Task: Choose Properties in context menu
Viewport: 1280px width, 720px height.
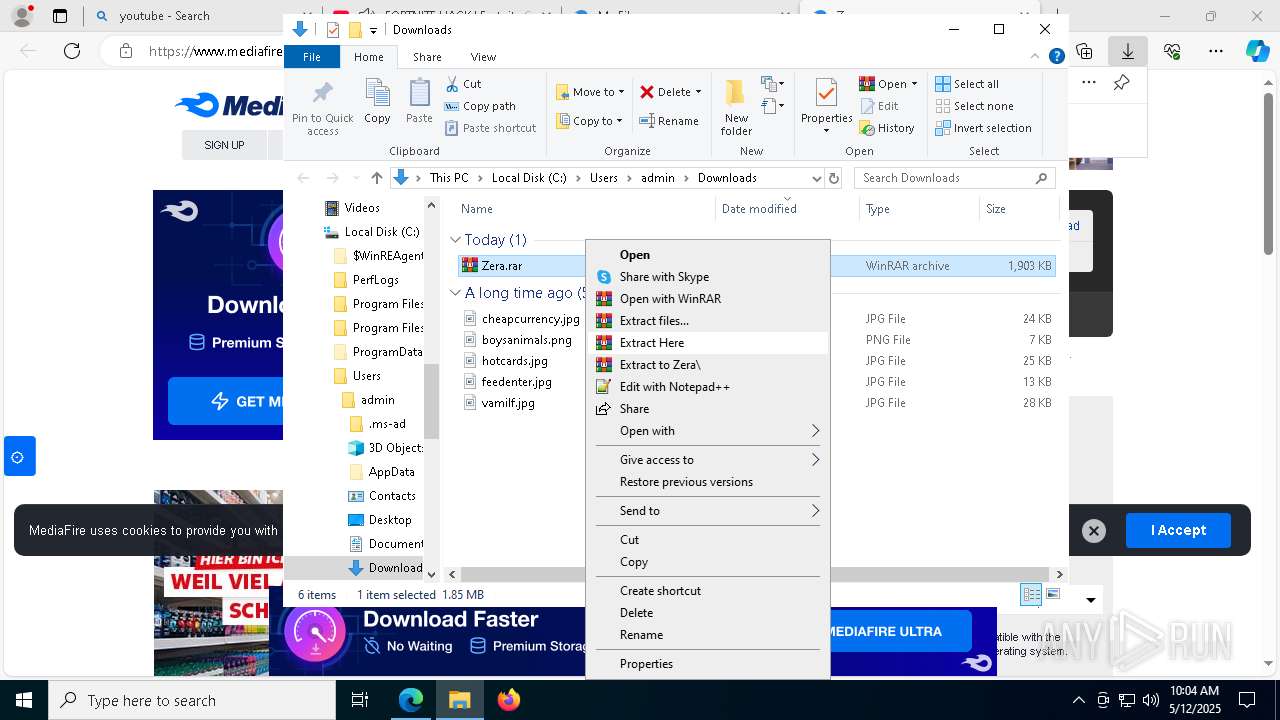Action: [707, 664]
